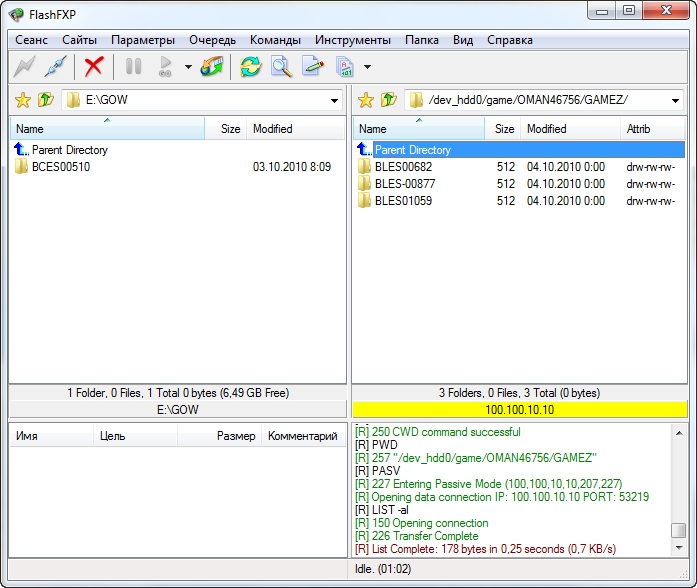
Task: Select the BCES00510 local folder
Action: click(x=60, y=167)
